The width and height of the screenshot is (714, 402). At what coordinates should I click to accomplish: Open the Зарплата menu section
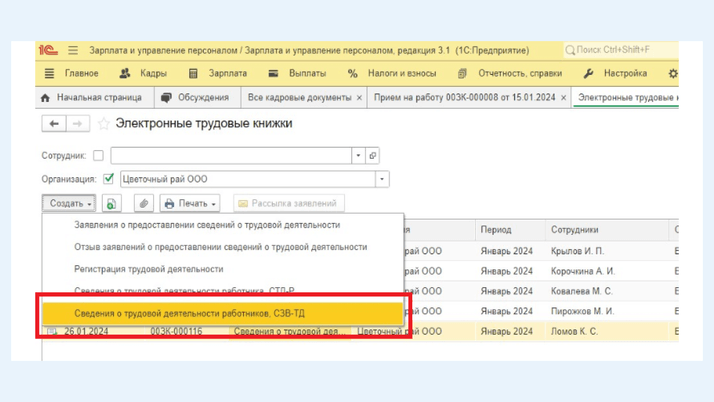[x=228, y=73]
